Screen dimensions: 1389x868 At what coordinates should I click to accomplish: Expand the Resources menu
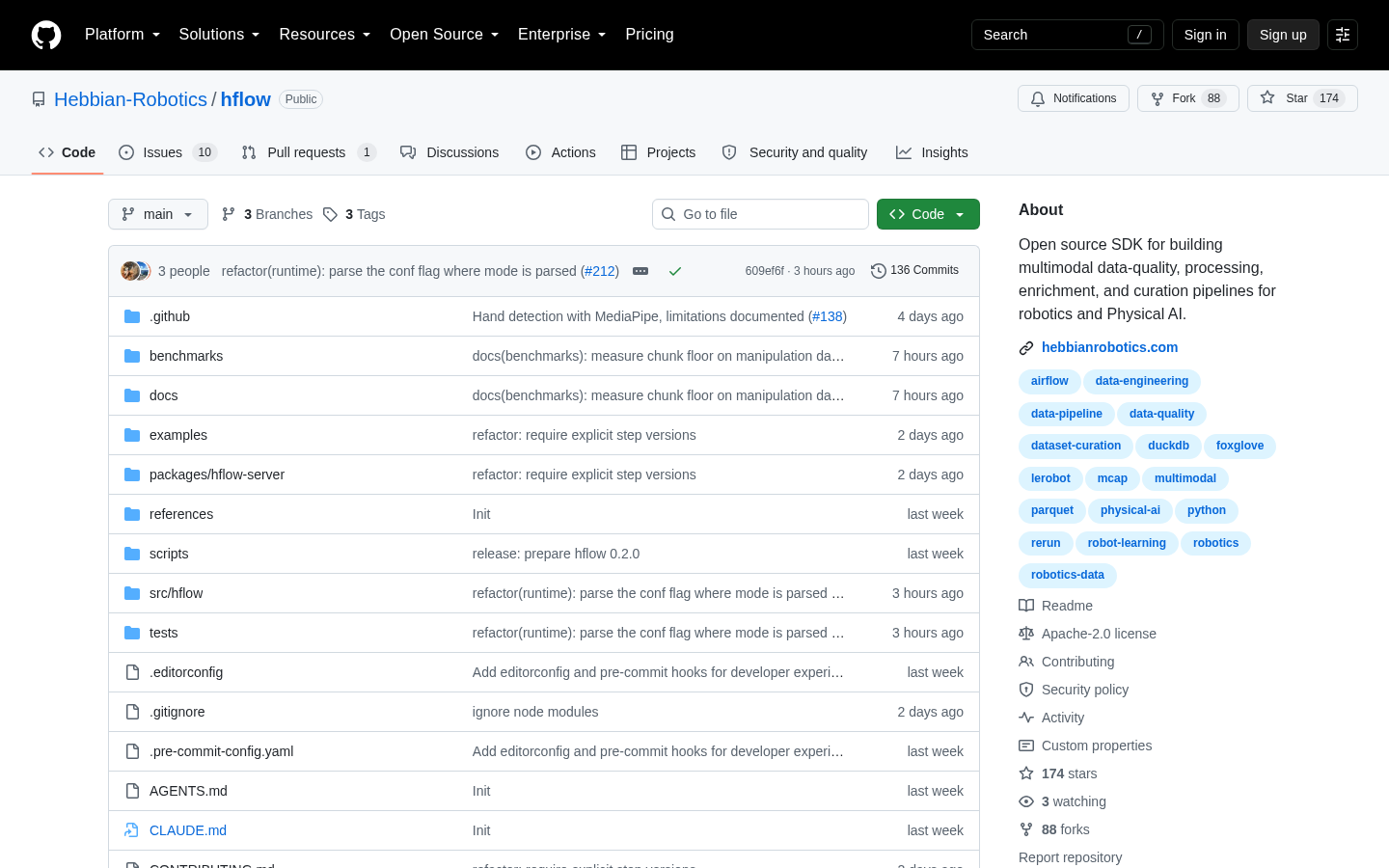coord(325,35)
